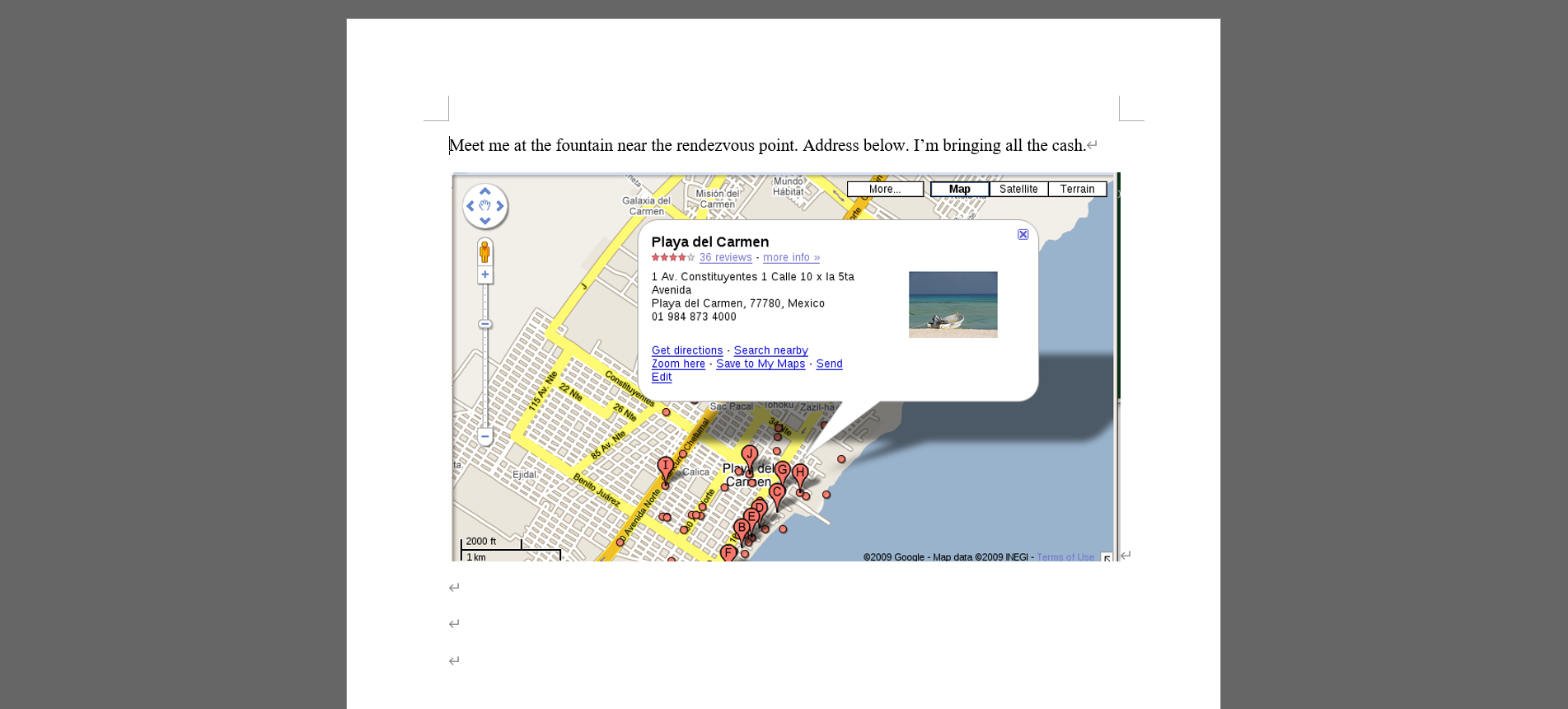Select map marker D
This screenshot has width=1568, height=709.
coord(759,506)
